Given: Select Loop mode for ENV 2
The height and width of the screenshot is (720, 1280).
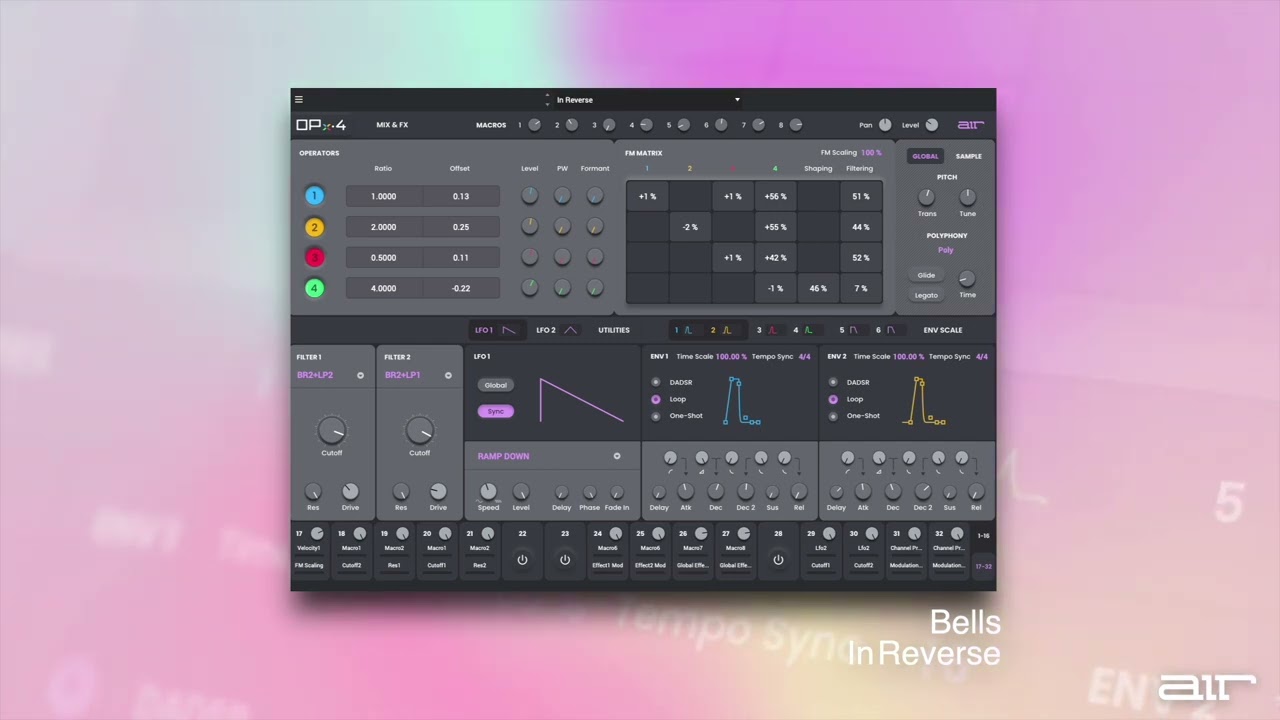Looking at the screenshot, I should (x=833, y=399).
